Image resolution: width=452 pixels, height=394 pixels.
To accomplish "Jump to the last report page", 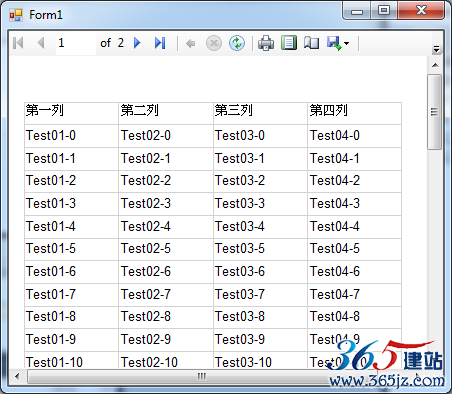I will pos(160,43).
